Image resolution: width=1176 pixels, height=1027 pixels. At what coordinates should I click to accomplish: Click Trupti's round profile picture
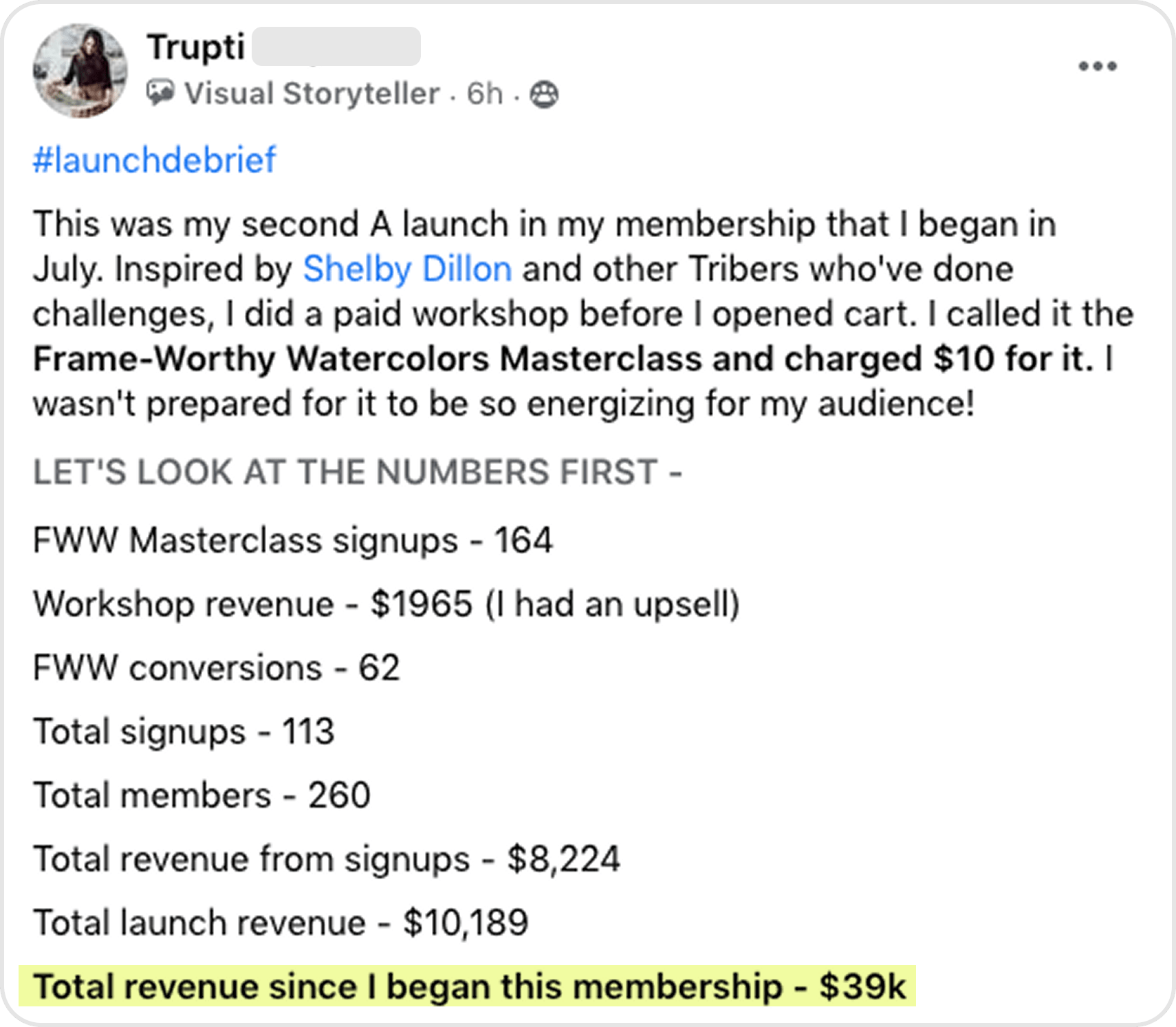[x=80, y=71]
